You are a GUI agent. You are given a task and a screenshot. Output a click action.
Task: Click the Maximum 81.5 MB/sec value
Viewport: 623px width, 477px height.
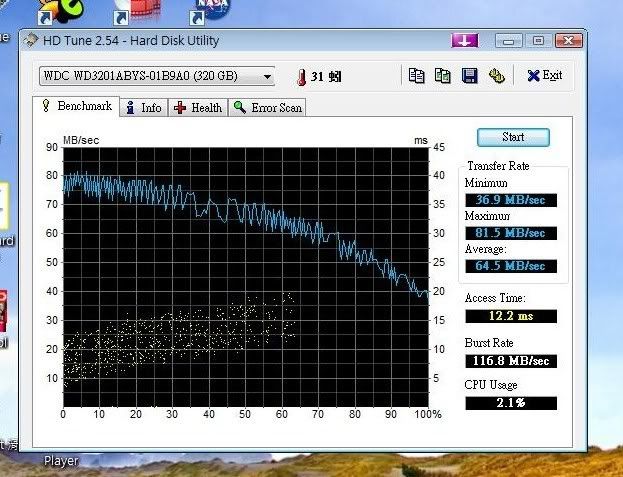tap(511, 233)
